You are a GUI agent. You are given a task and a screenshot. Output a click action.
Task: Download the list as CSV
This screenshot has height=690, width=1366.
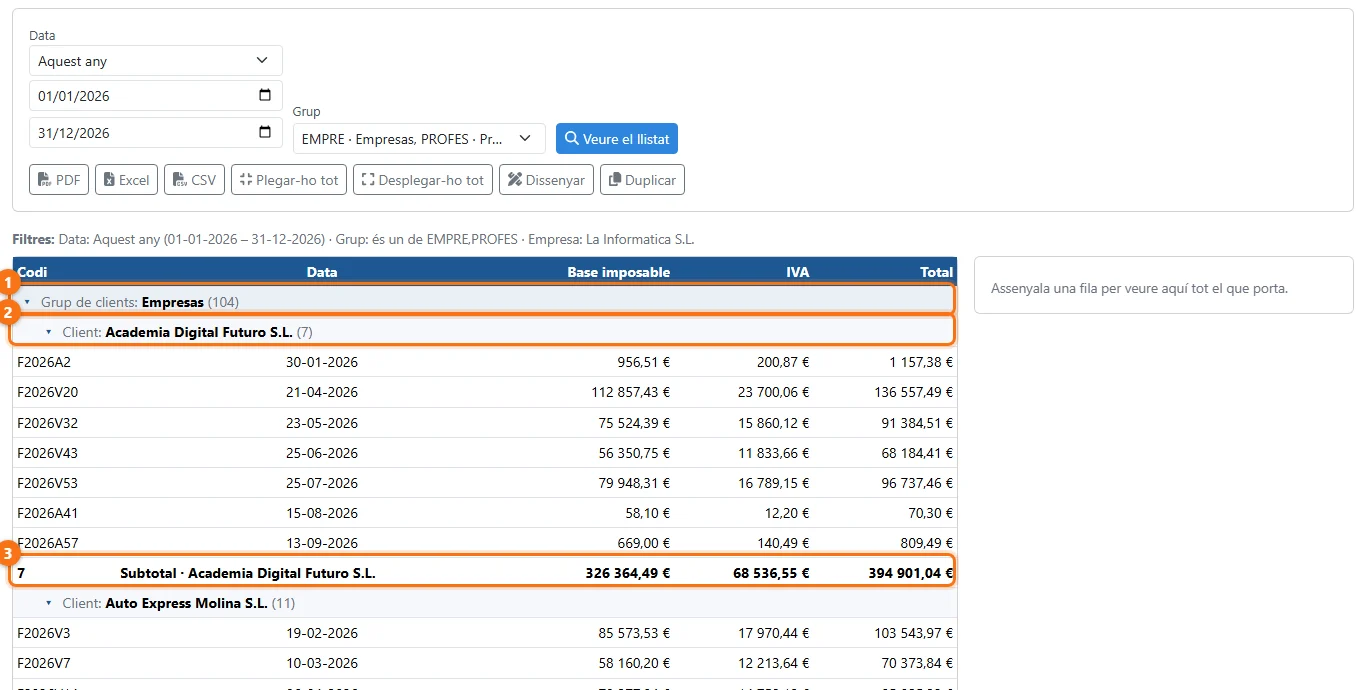(194, 180)
